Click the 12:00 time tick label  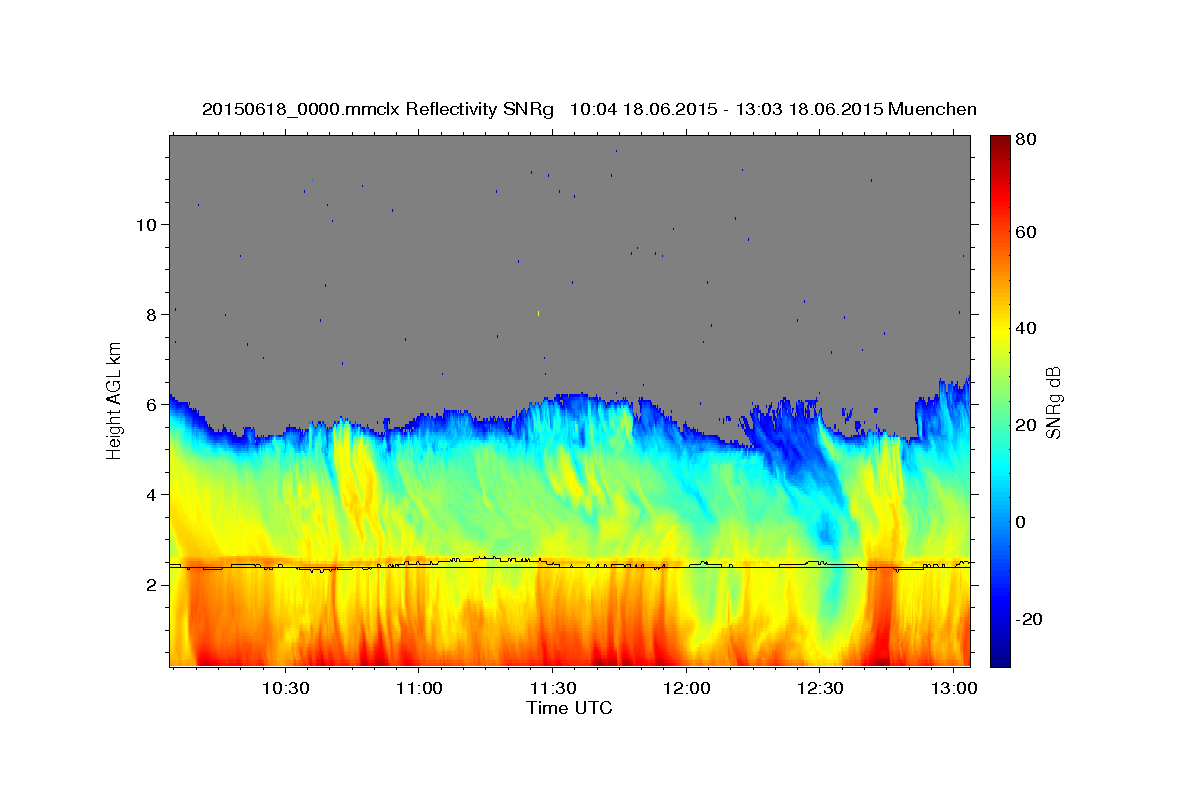(x=686, y=689)
